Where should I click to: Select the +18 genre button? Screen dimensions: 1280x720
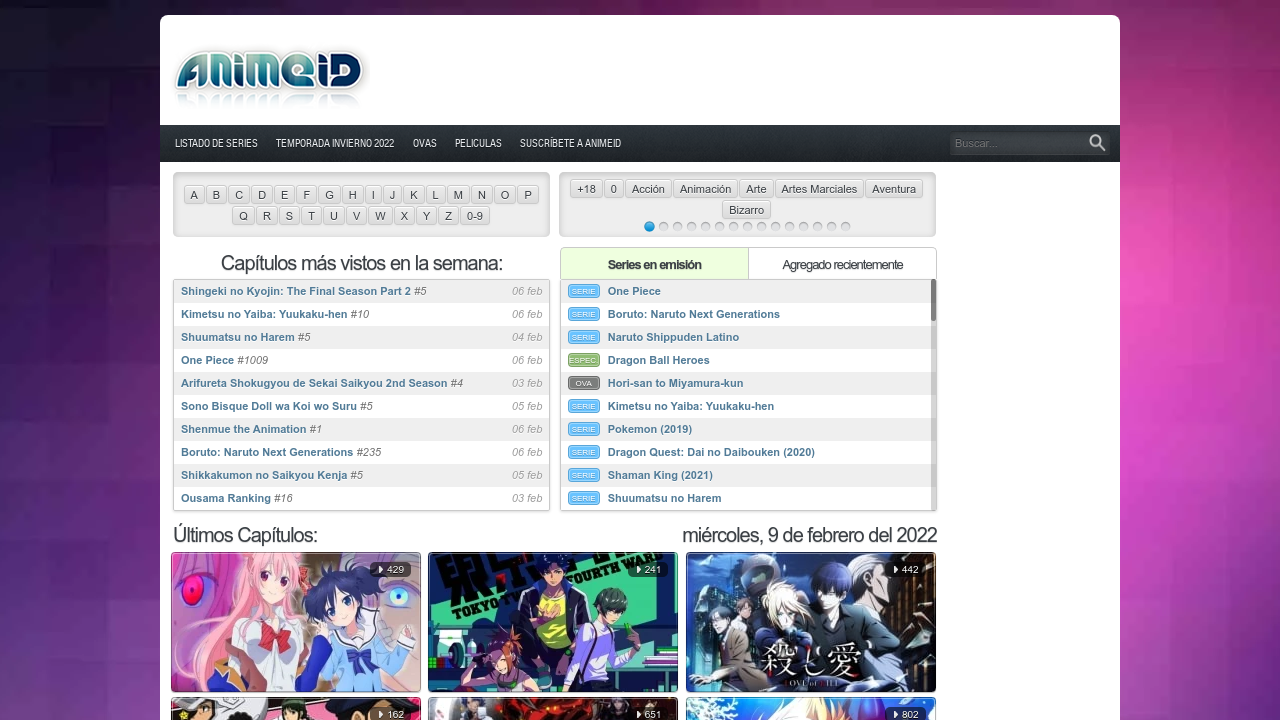[x=587, y=189]
